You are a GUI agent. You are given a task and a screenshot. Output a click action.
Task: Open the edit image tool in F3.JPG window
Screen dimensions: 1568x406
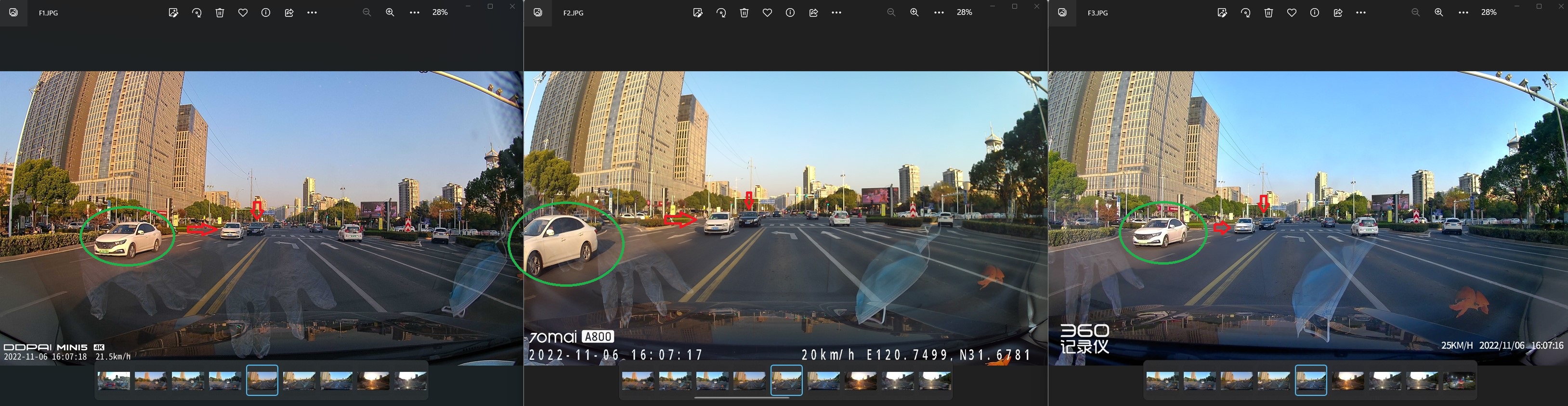(x=1222, y=13)
